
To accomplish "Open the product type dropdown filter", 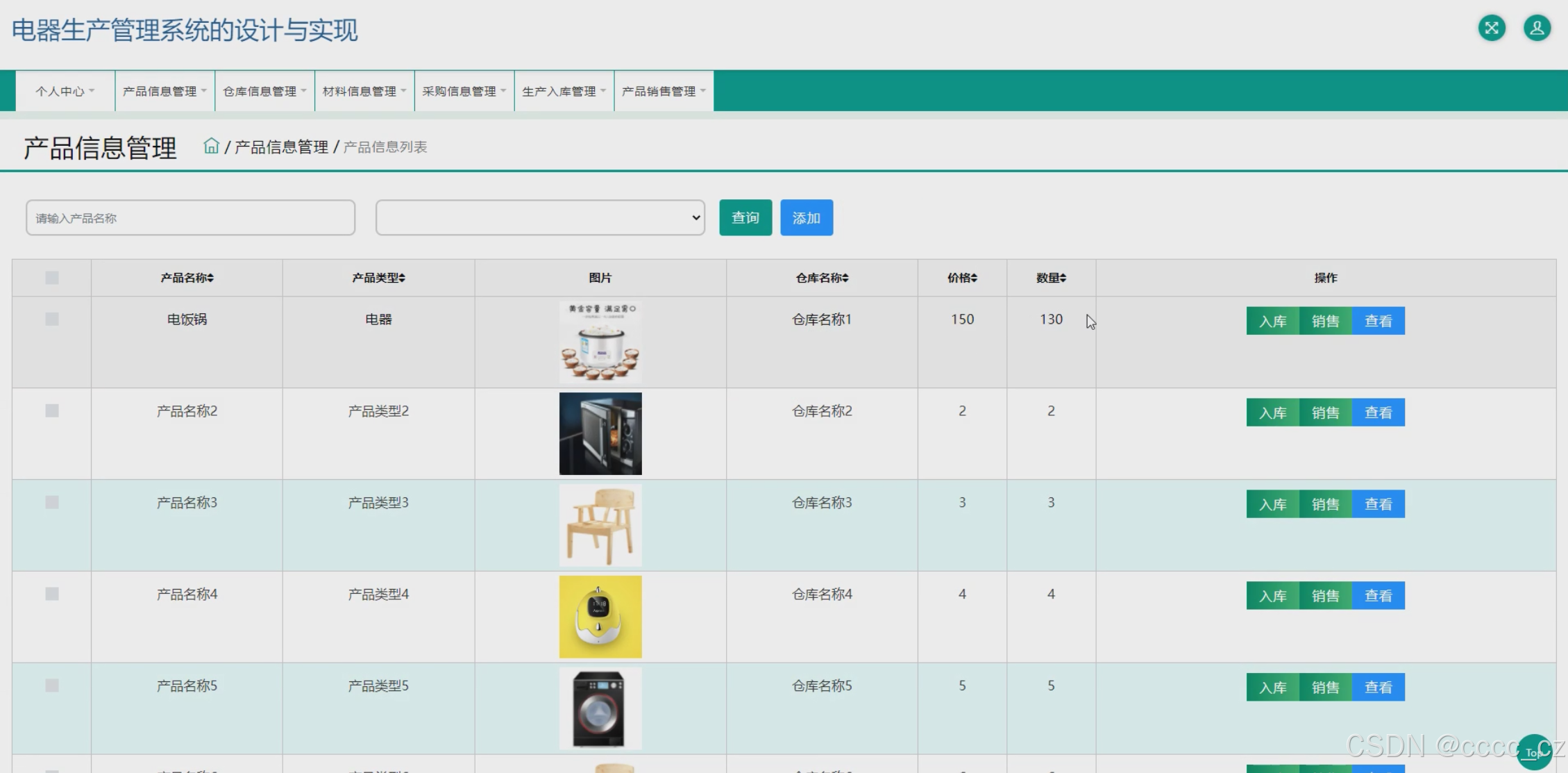I will point(540,218).
